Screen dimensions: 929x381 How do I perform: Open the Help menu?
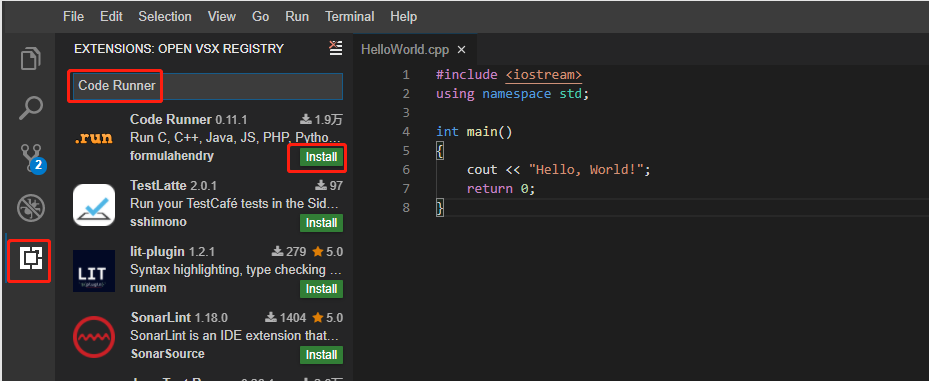[x=403, y=17]
